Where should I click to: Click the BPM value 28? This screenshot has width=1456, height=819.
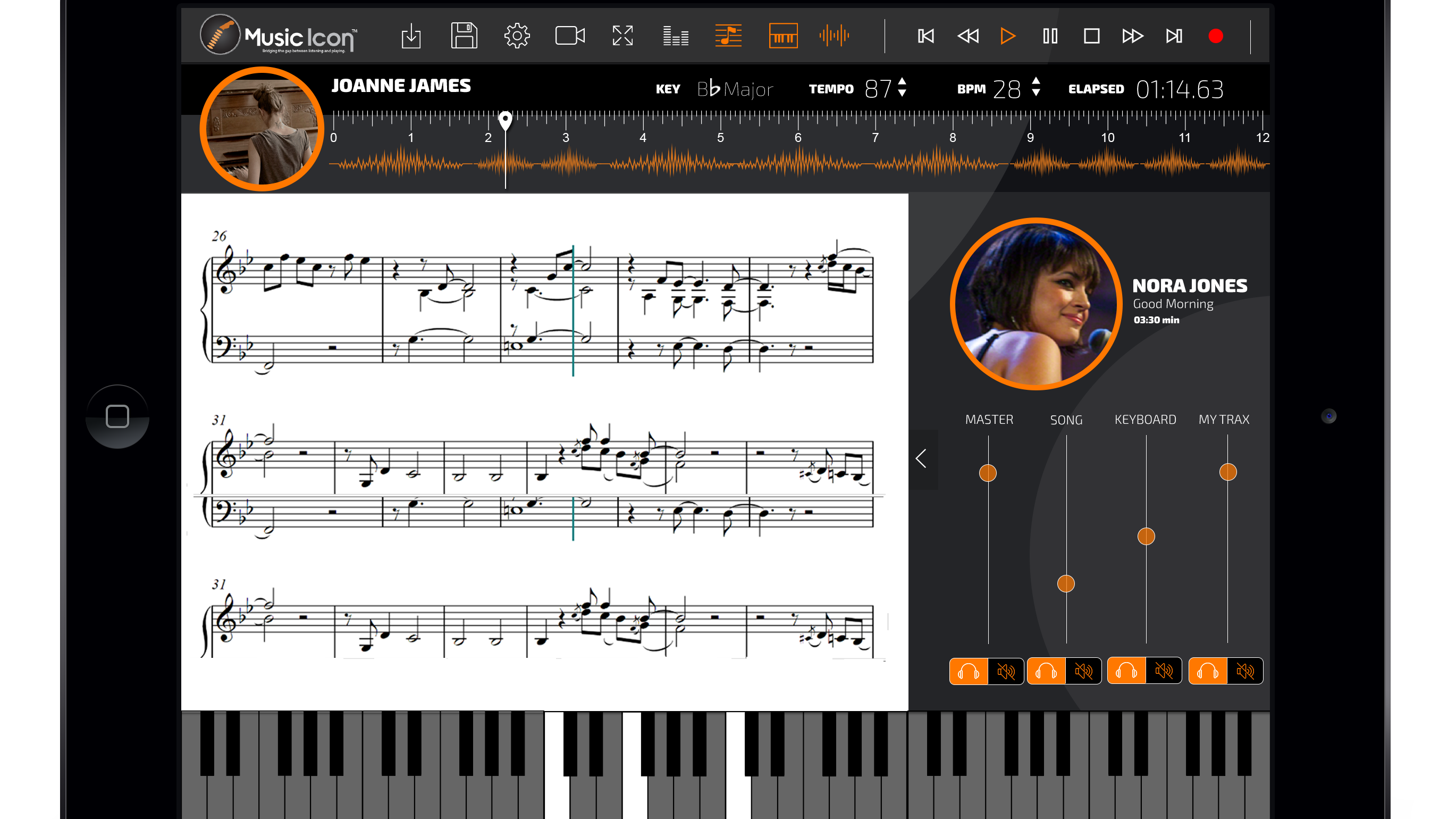pyautogui.click(x=1007, y=89)
